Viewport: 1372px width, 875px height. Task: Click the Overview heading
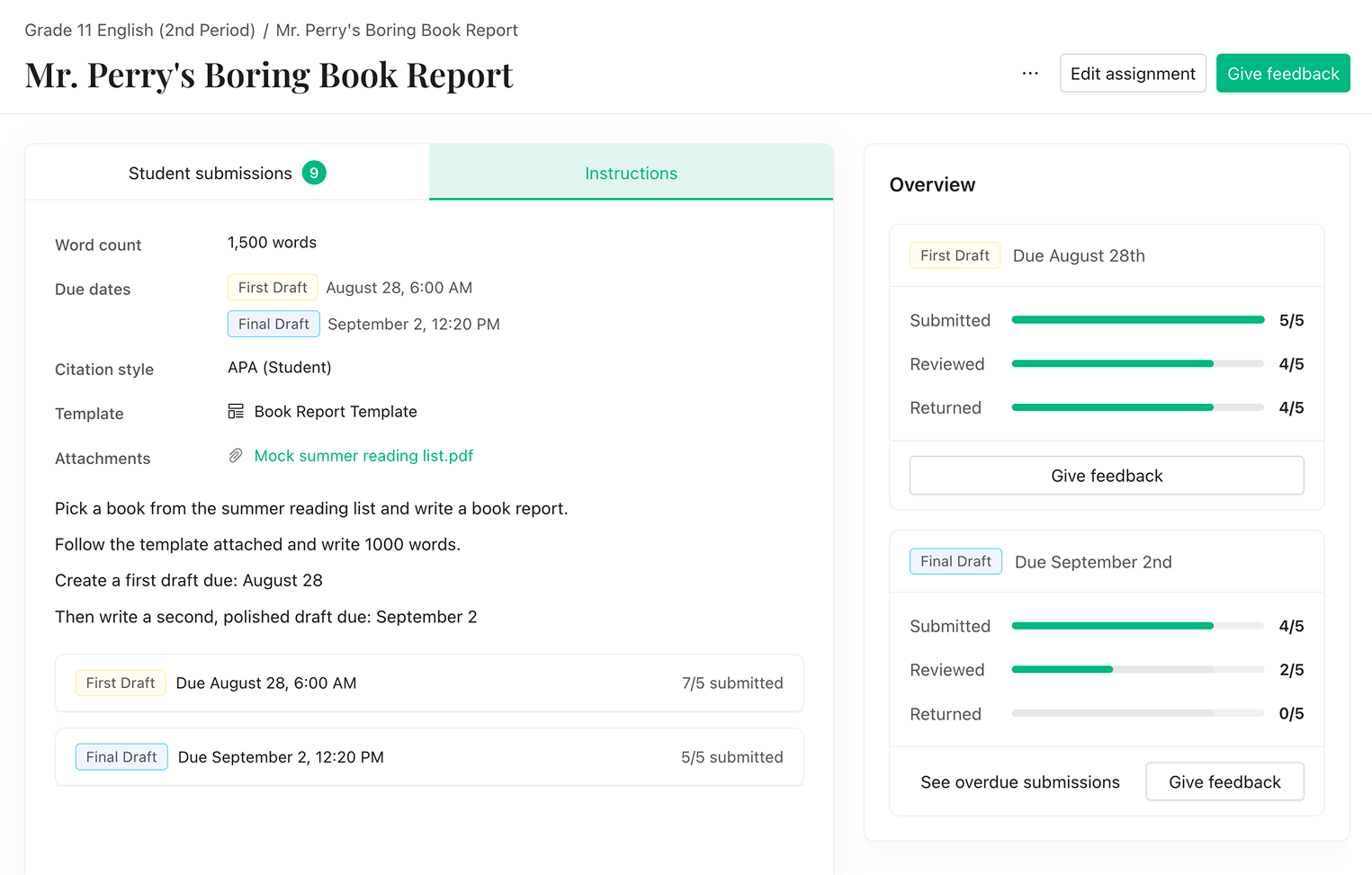pos(932,184)
